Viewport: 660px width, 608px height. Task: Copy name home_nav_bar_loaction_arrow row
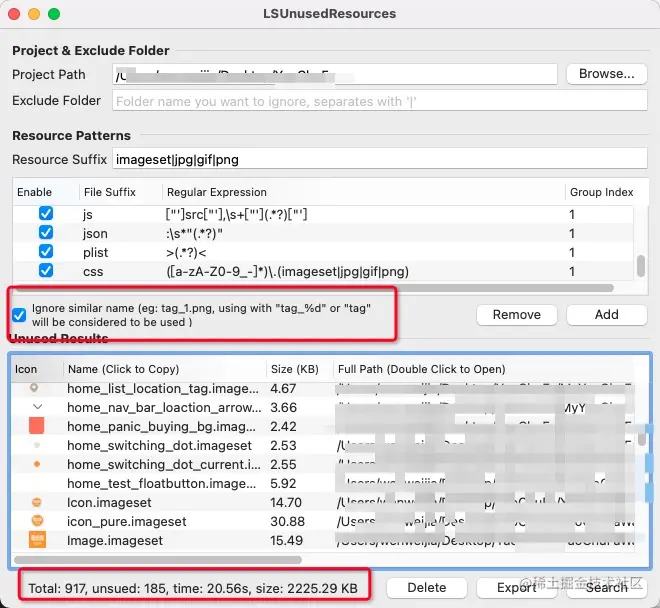[x=164, y=407]
